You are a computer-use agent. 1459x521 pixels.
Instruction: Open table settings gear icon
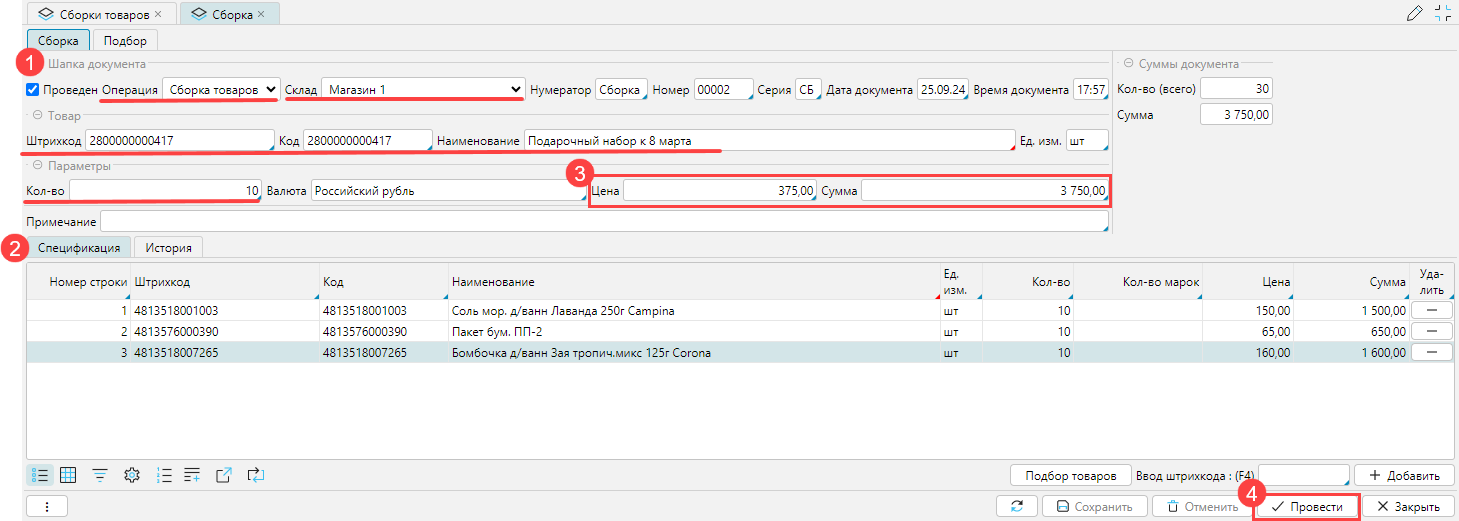click(131, 475)
